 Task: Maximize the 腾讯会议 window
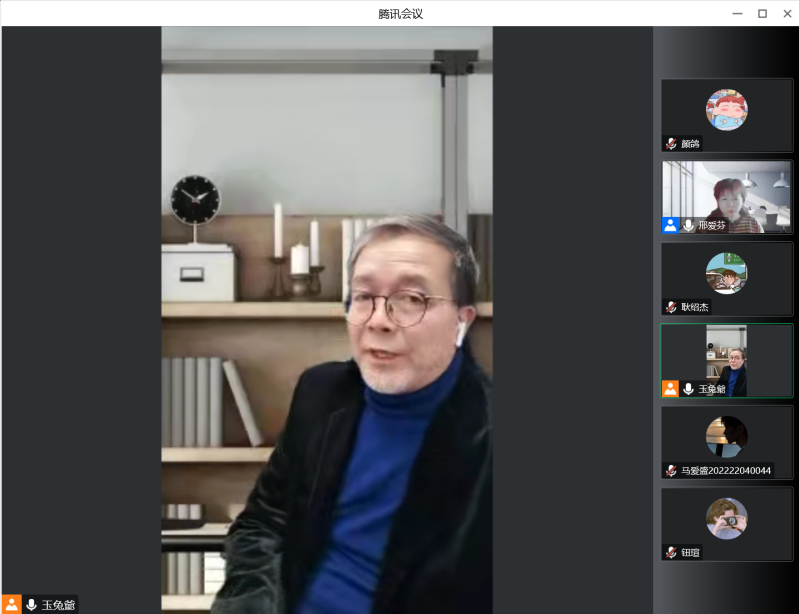click(762, 13)
